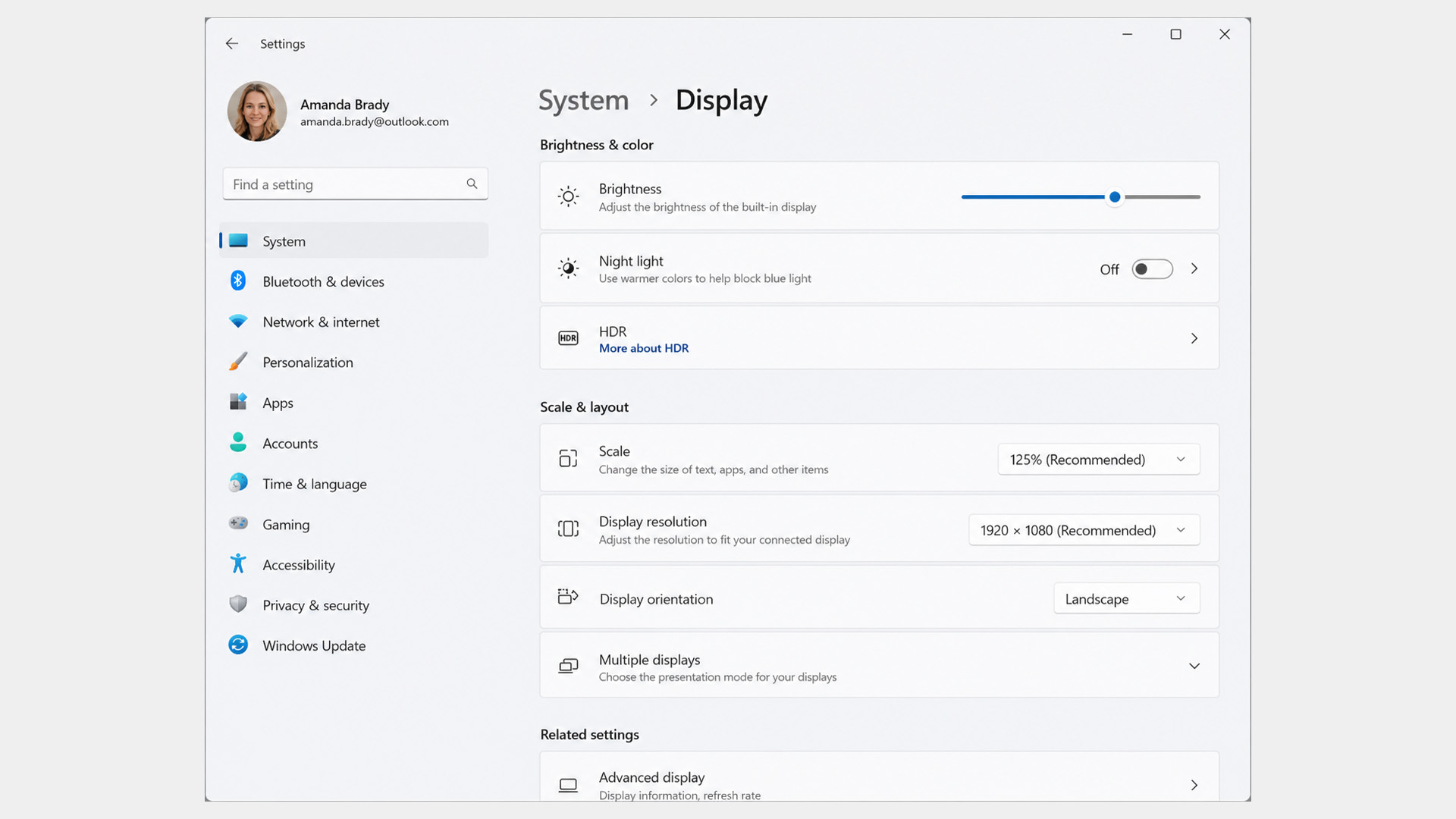Click the back arrow icon next to Settings
The height and width of the screenshot is (819, 1456).
click(232, 44)
